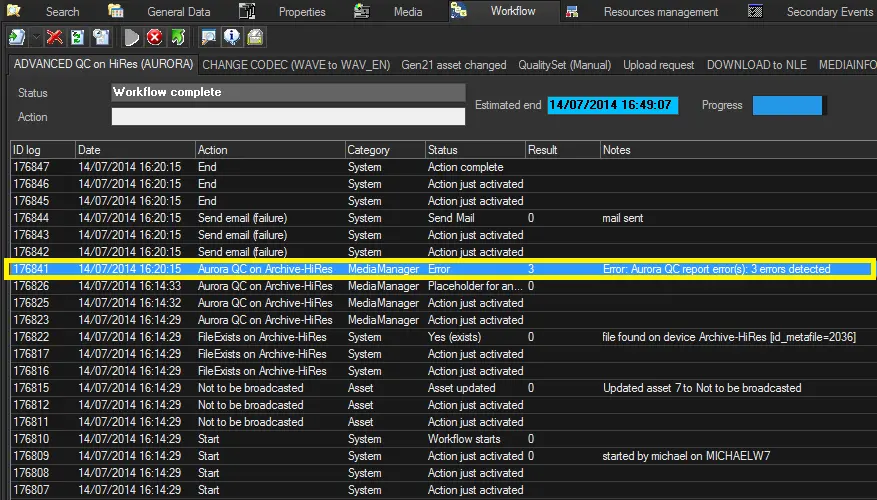Select the DOWNLOAD to NLE tab

click(756, 65)
